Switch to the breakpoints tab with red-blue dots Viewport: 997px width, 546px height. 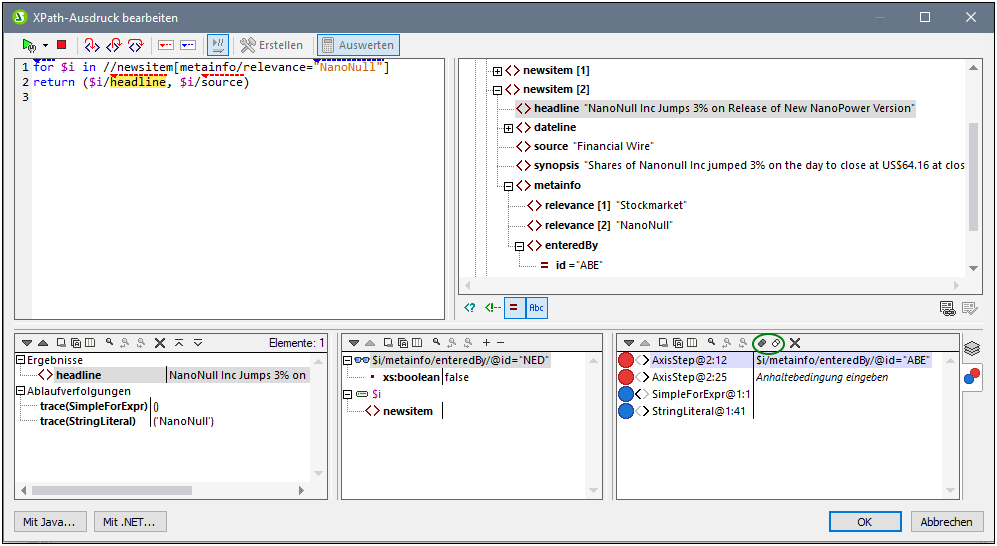971,376
